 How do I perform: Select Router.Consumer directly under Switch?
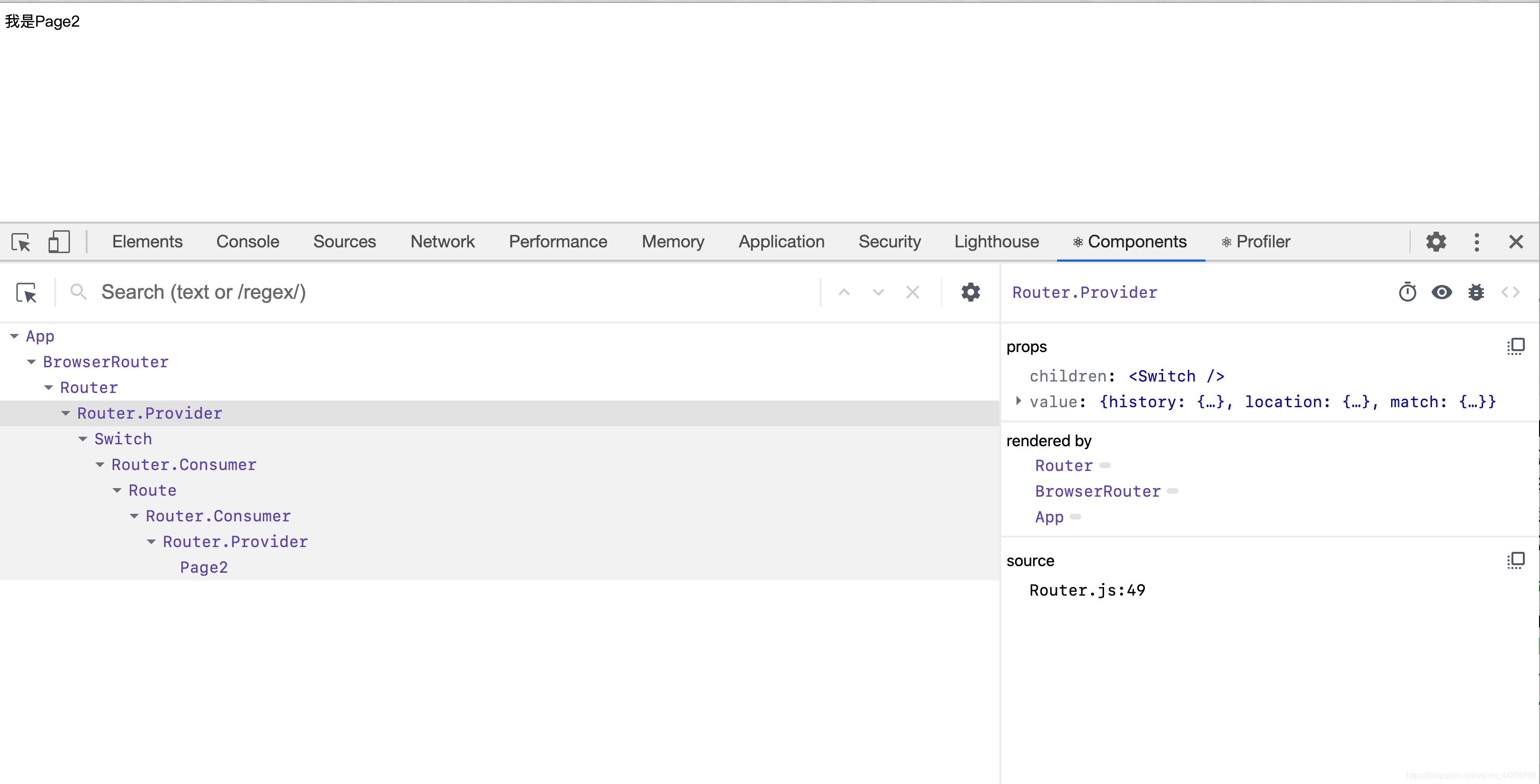tap(184, 465)
